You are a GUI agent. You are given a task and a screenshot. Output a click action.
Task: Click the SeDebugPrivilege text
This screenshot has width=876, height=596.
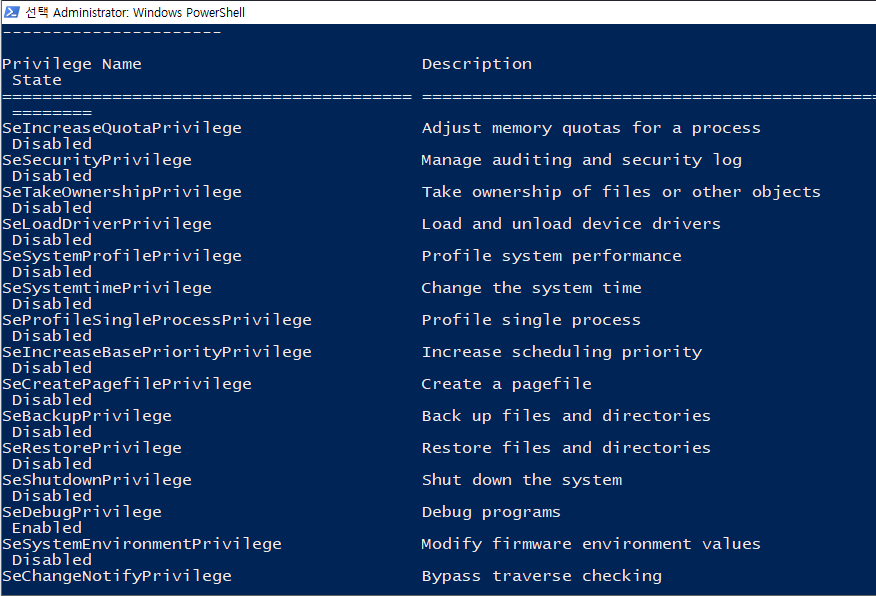(x=81, y=512)
